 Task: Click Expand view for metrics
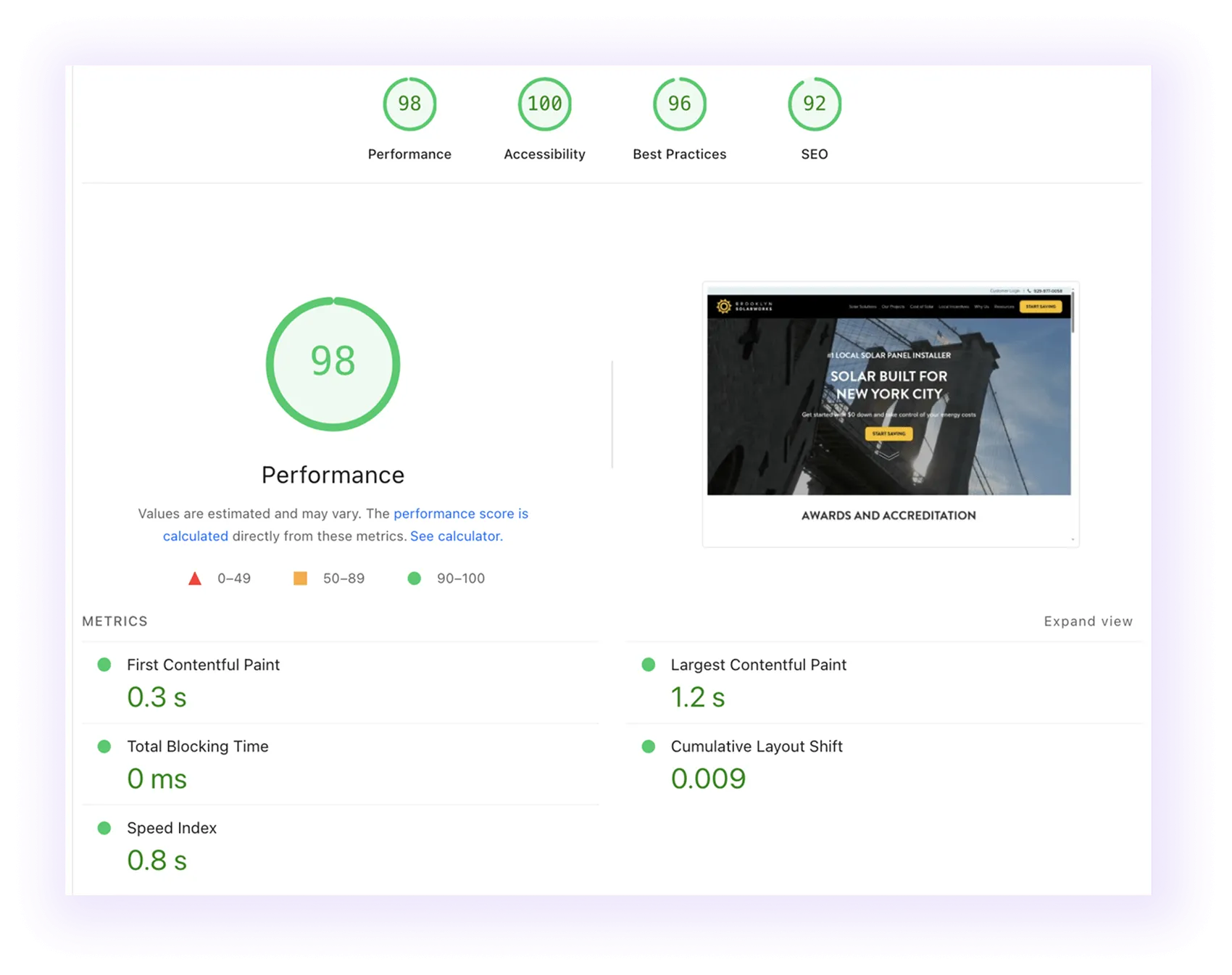[1088, 621]
